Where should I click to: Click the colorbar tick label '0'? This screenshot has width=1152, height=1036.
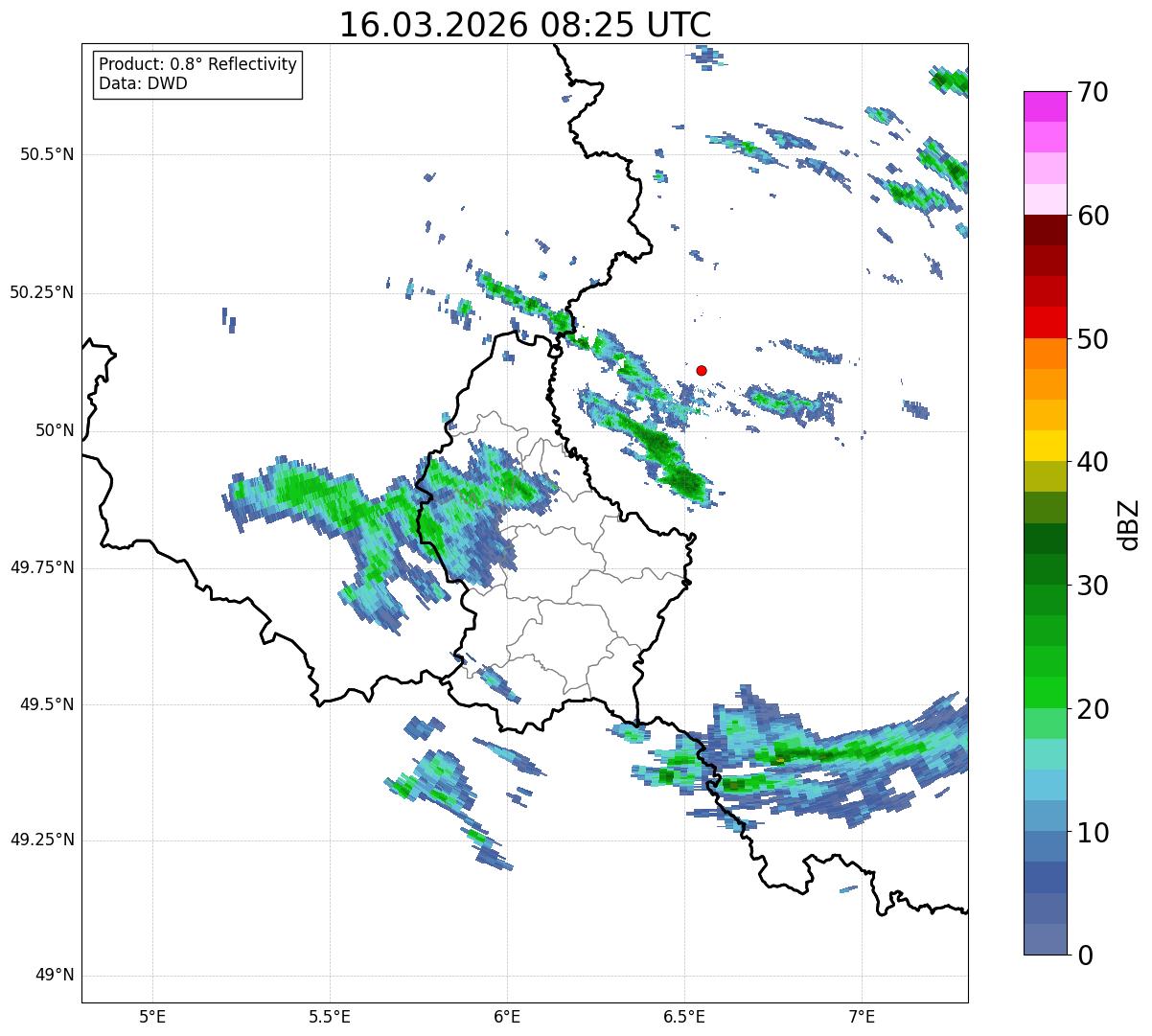tap(1084, 955)
